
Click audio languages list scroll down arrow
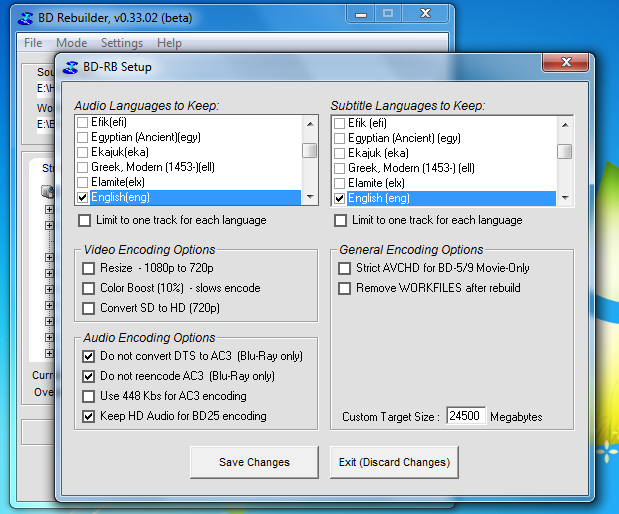tap(310, 197)
